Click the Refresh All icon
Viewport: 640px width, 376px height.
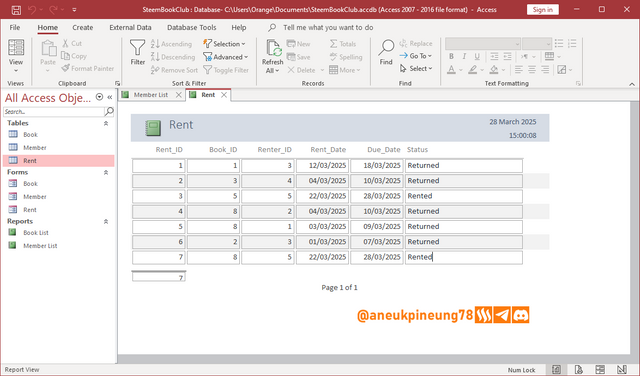(x=273, y=48)
